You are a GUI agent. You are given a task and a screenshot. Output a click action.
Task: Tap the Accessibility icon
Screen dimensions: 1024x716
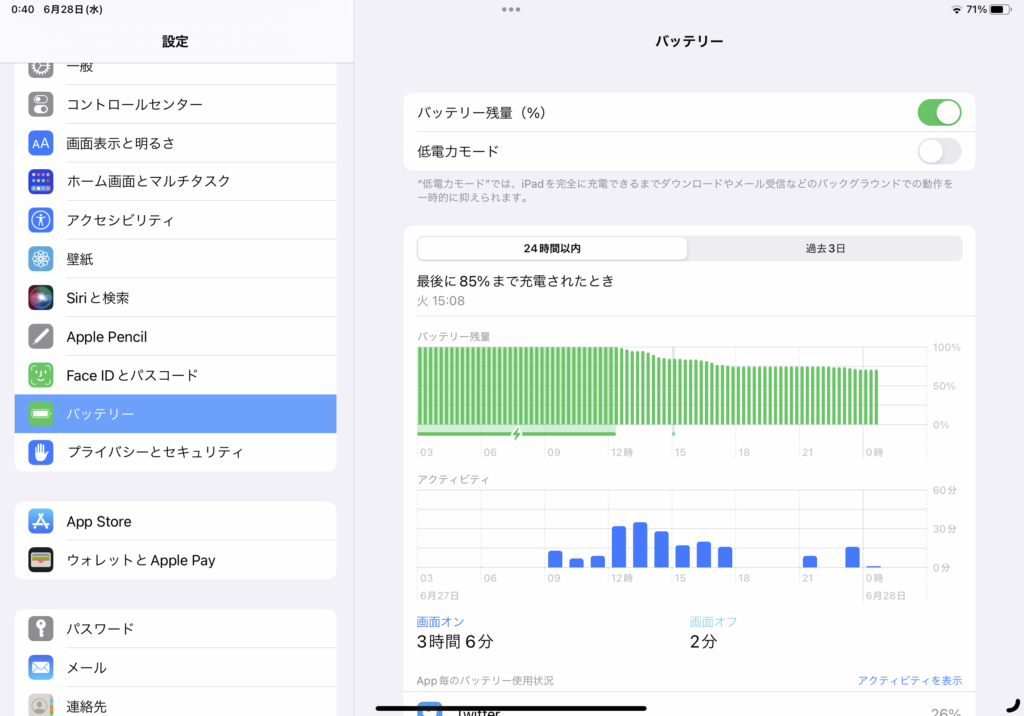(40, 220)
